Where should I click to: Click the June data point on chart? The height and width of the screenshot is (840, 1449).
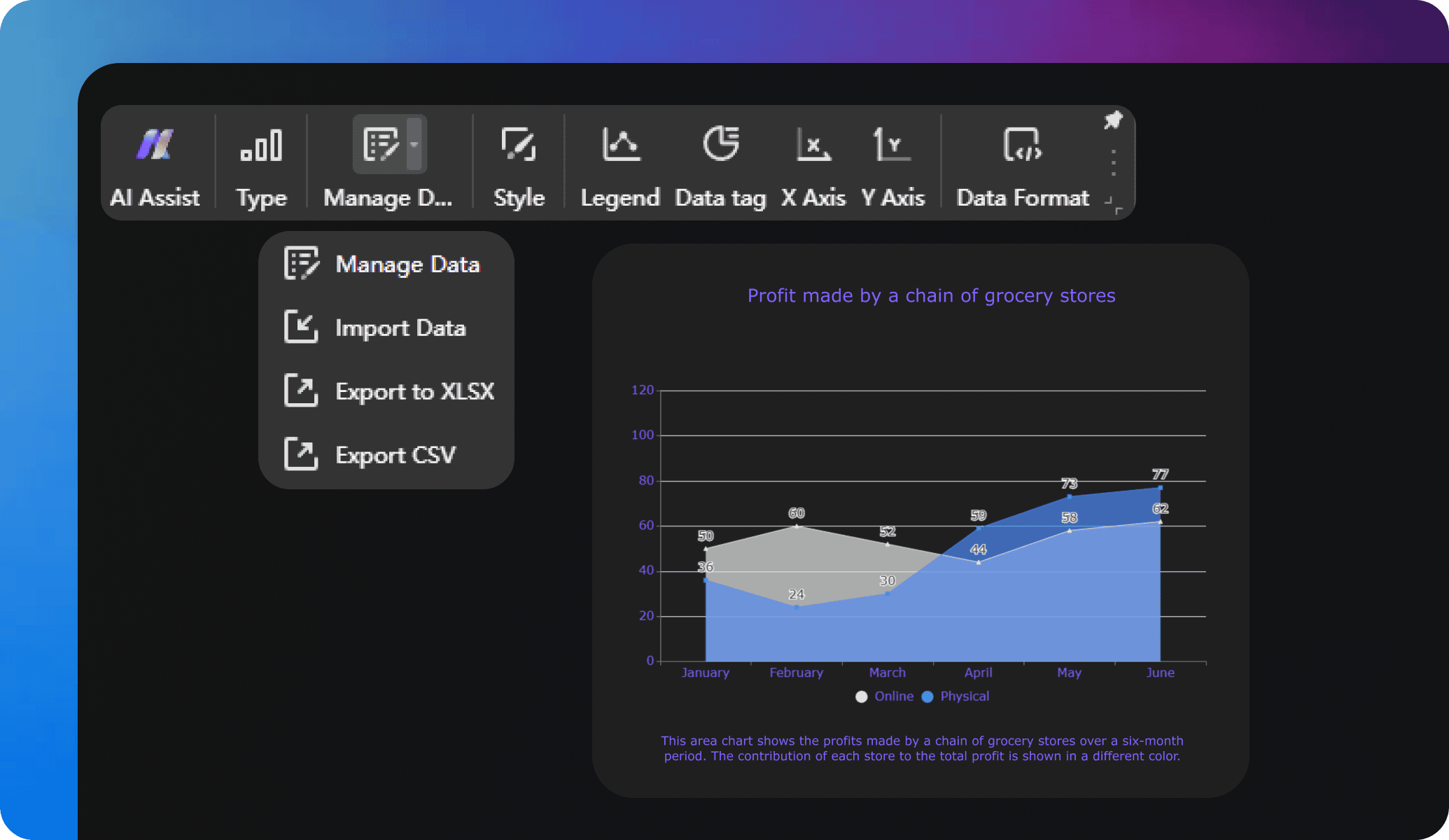coord(1160,487)
